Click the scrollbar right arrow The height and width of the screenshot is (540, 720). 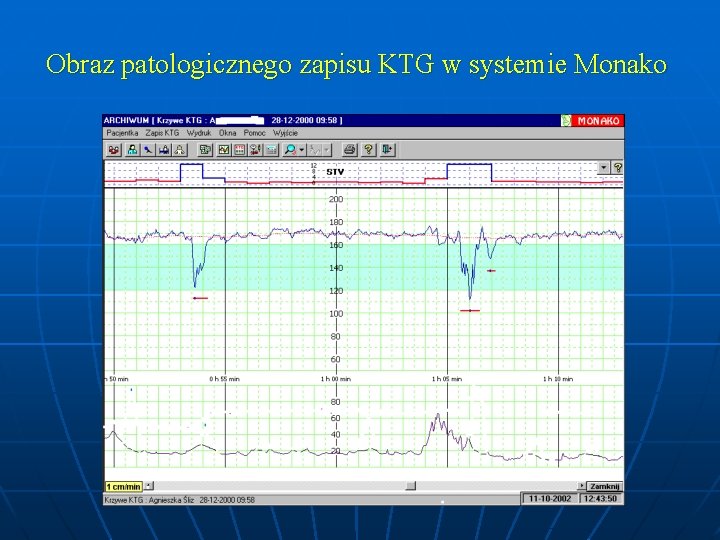[582, 486]
